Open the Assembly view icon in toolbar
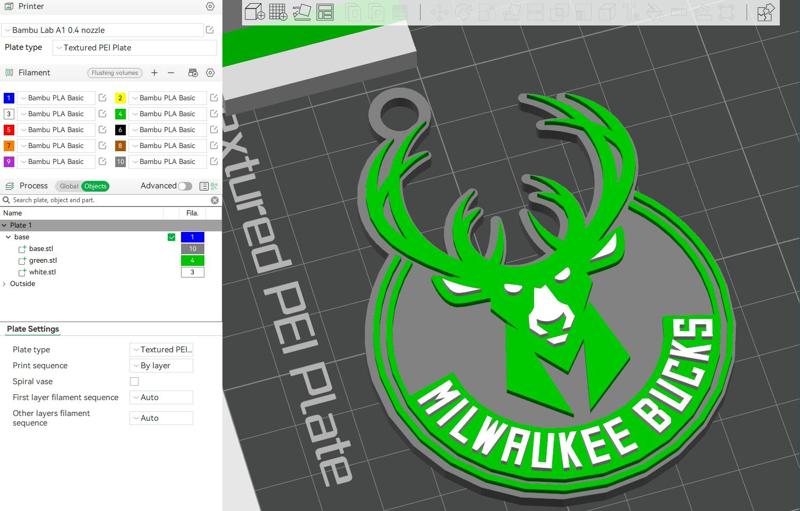The image size is (800, 511). point(765,12)
